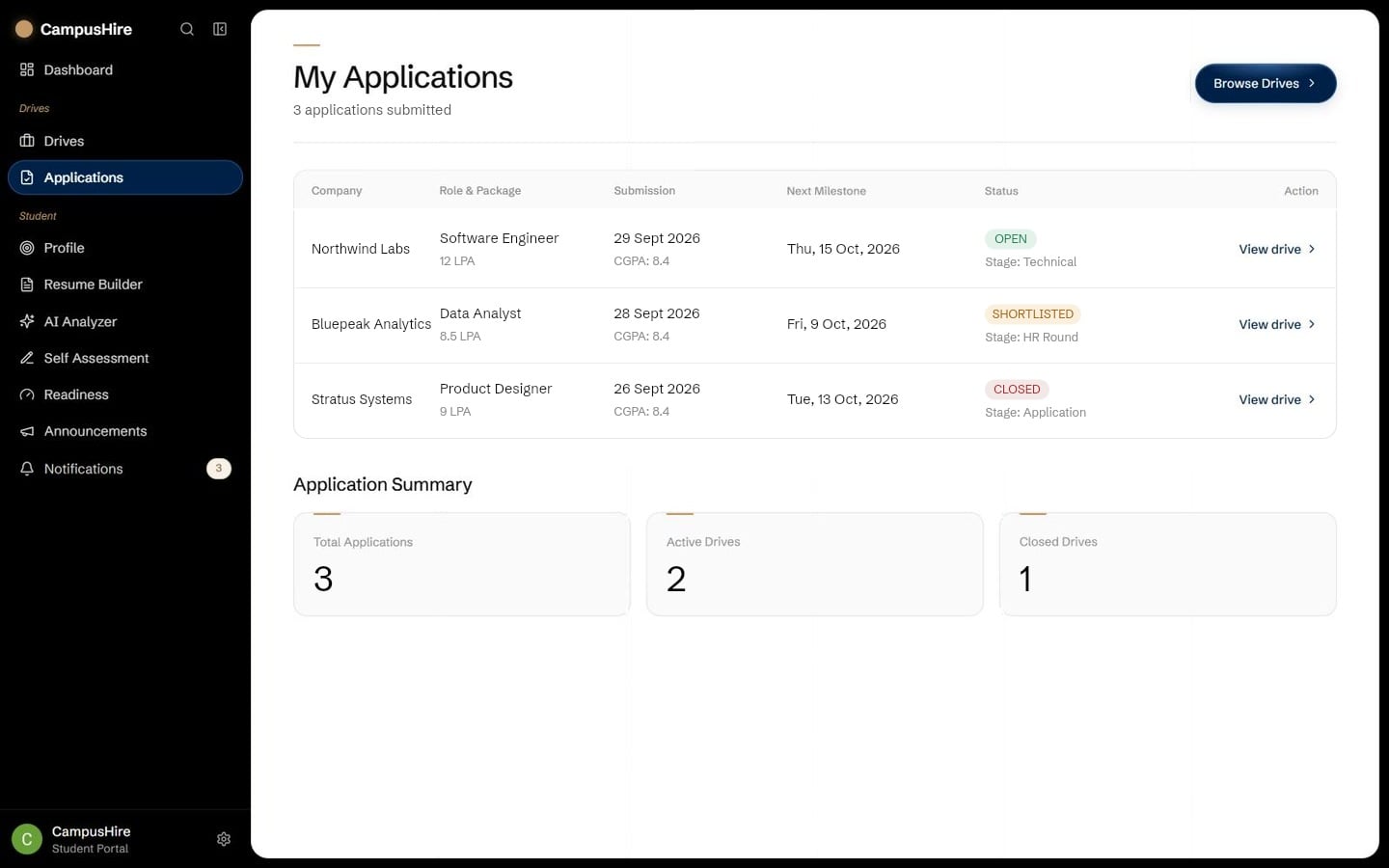Click the Profile target icon
The height and width of the screenshot is (868, 1389).
[27, 248]
